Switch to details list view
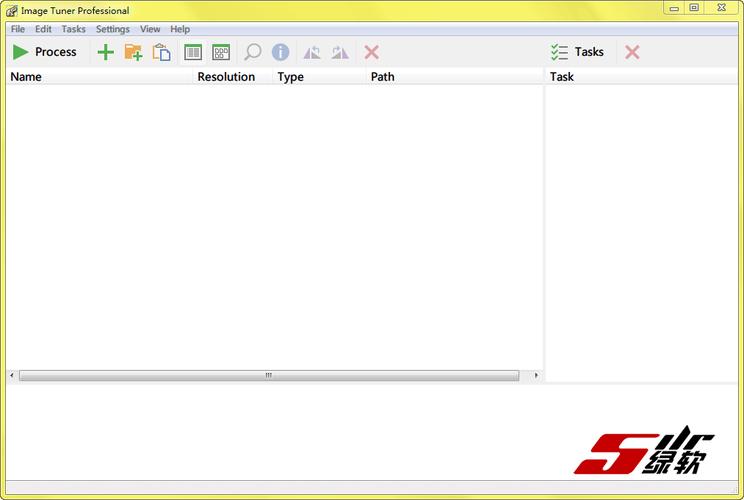Image resolution: width=744 pixels, height=500 pixels. pyautogui.click(x=193, y=52)
